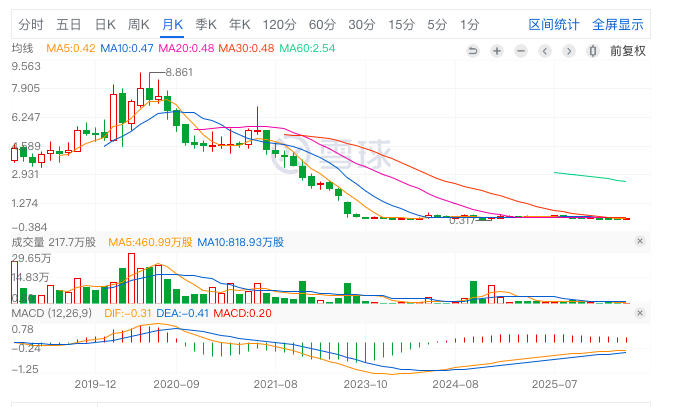Click the 0.317 low price marker
Image resolution: width=678 pixels, height=407 pixels.
click(x=462, y=221)
